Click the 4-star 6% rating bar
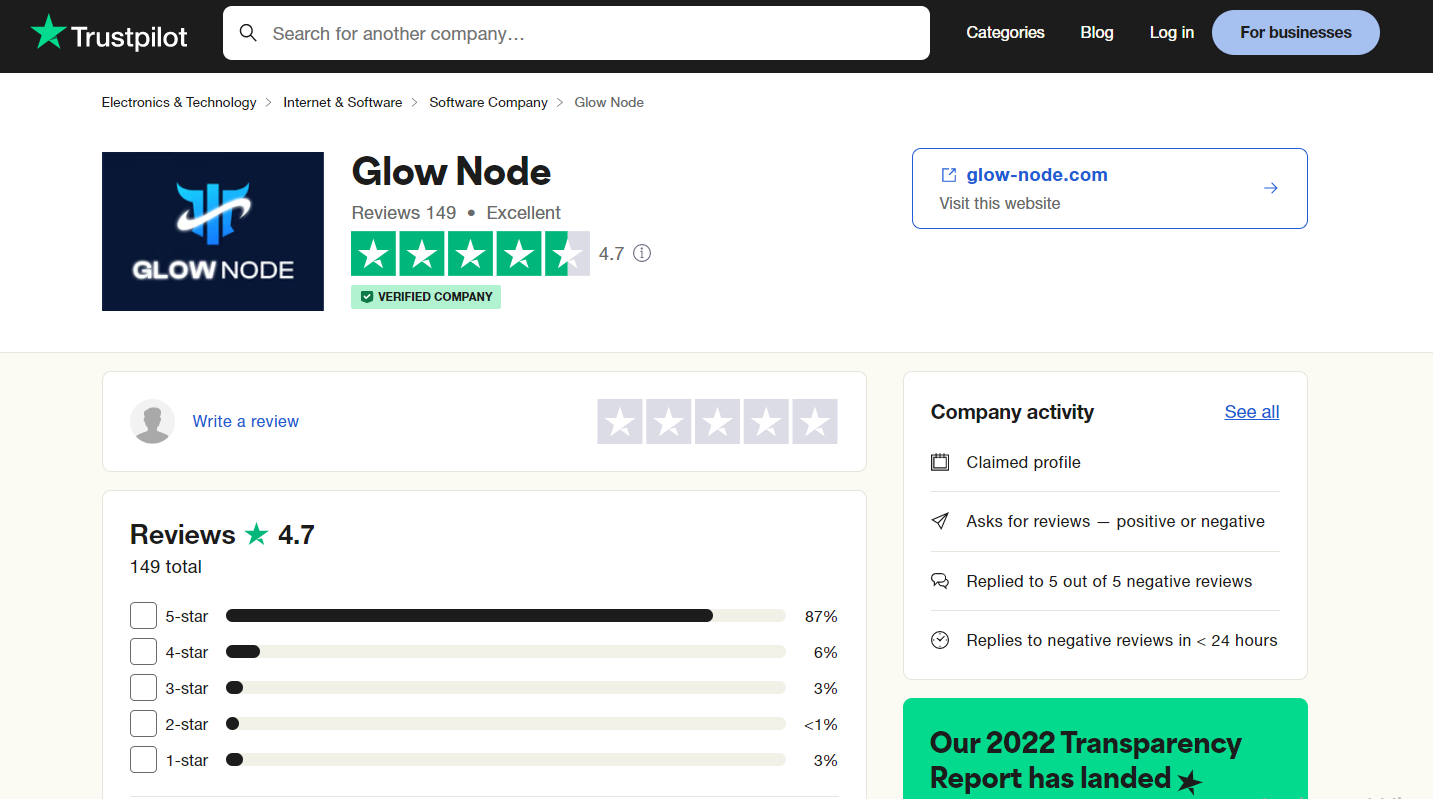Screen dimensions: 1433x799 point(506,652)
